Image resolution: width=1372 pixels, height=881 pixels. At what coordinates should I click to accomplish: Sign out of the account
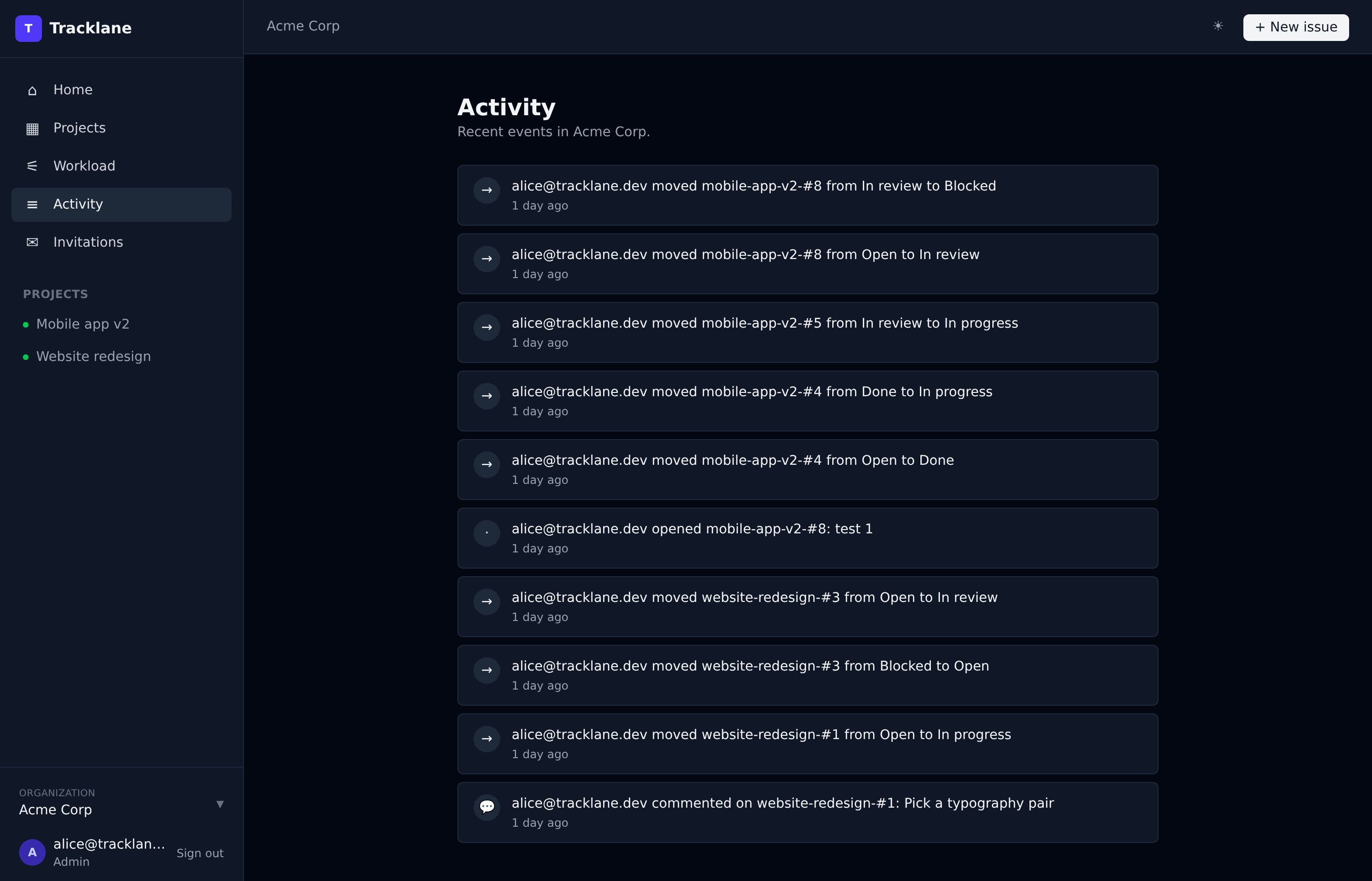200,853
